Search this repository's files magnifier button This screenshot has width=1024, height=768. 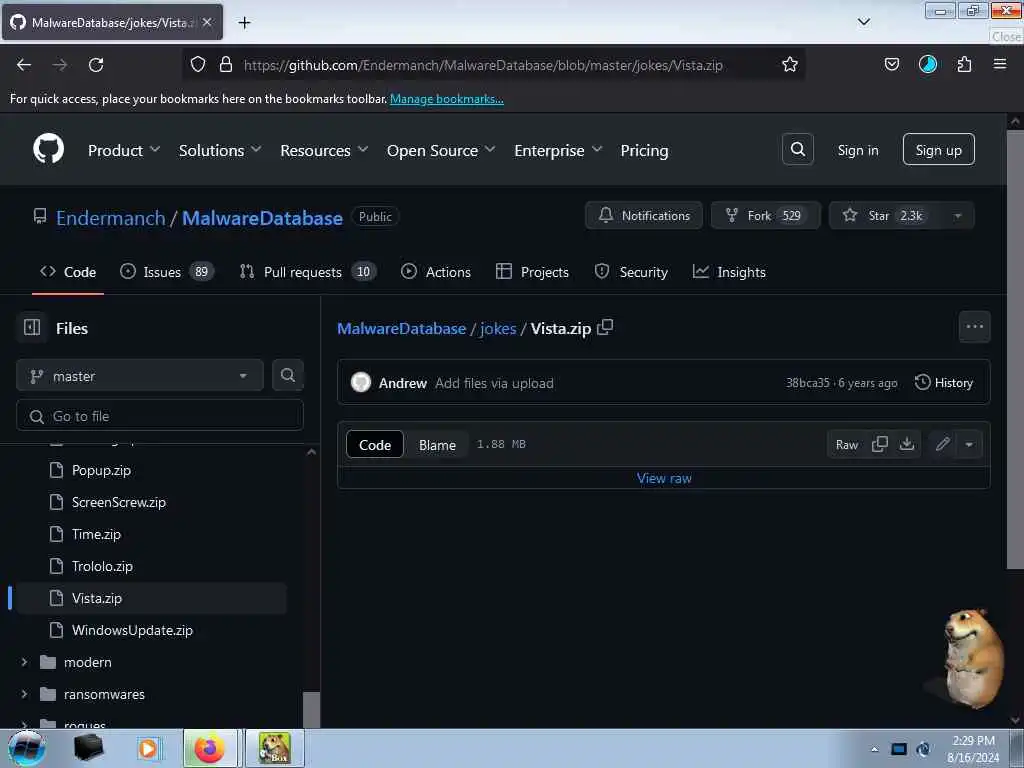tap(287, 376)
